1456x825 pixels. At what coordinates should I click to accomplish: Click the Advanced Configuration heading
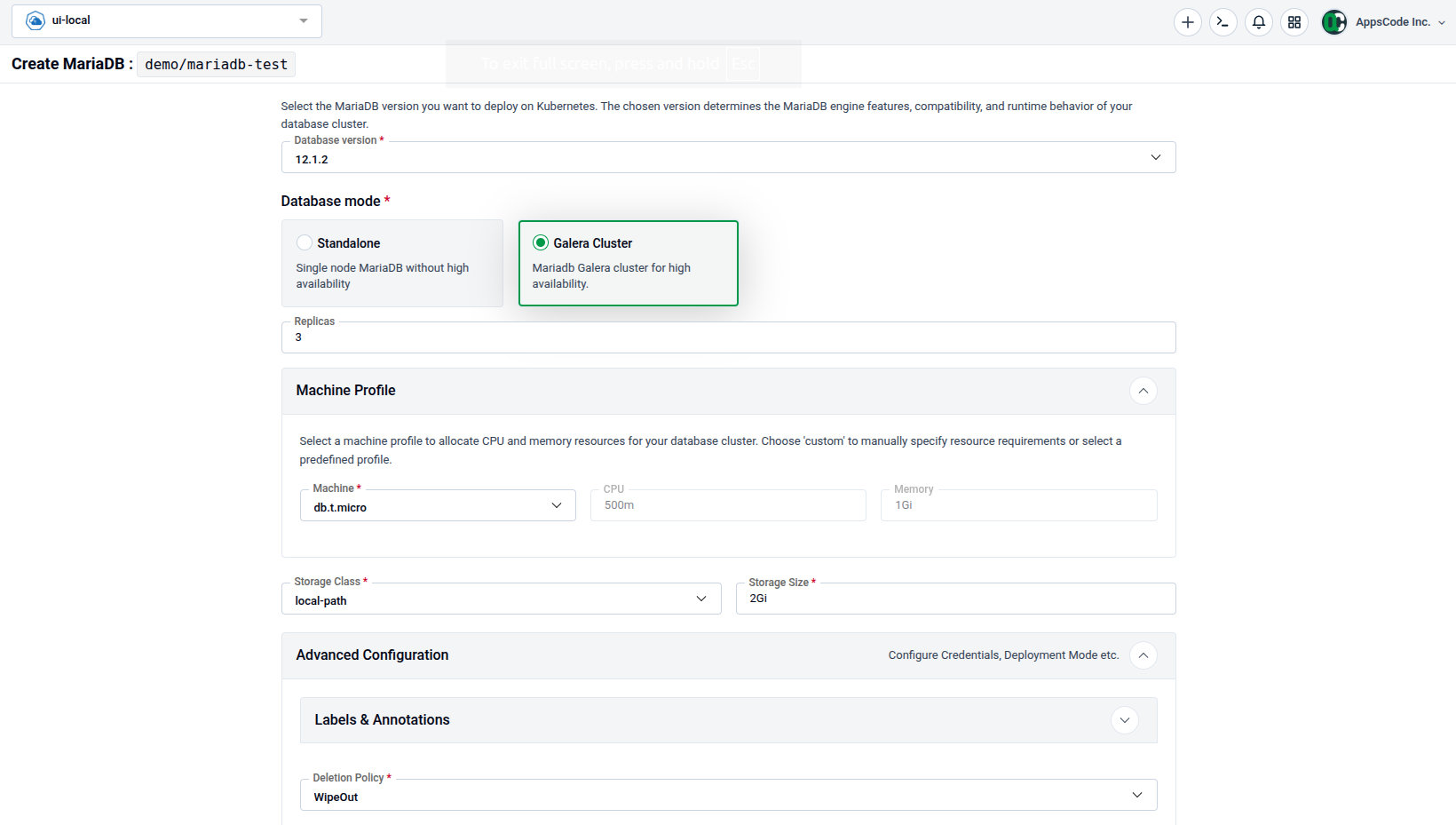click(373, 655)
